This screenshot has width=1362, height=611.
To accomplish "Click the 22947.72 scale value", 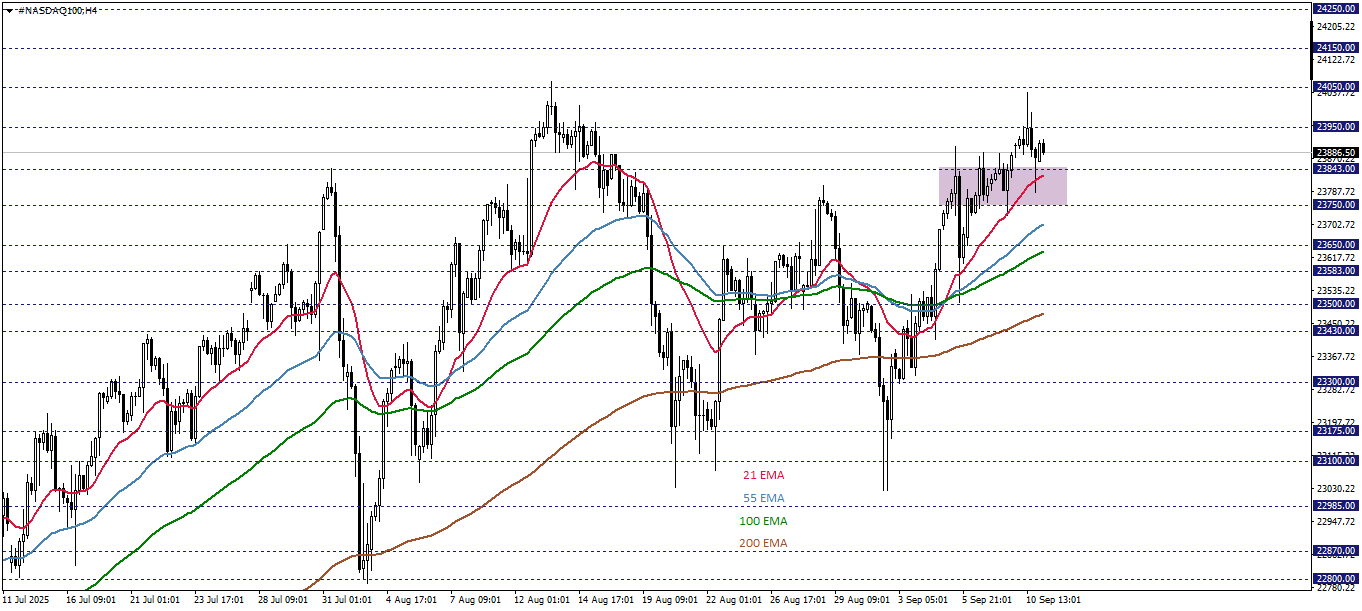I will (x=1336, y=522).
